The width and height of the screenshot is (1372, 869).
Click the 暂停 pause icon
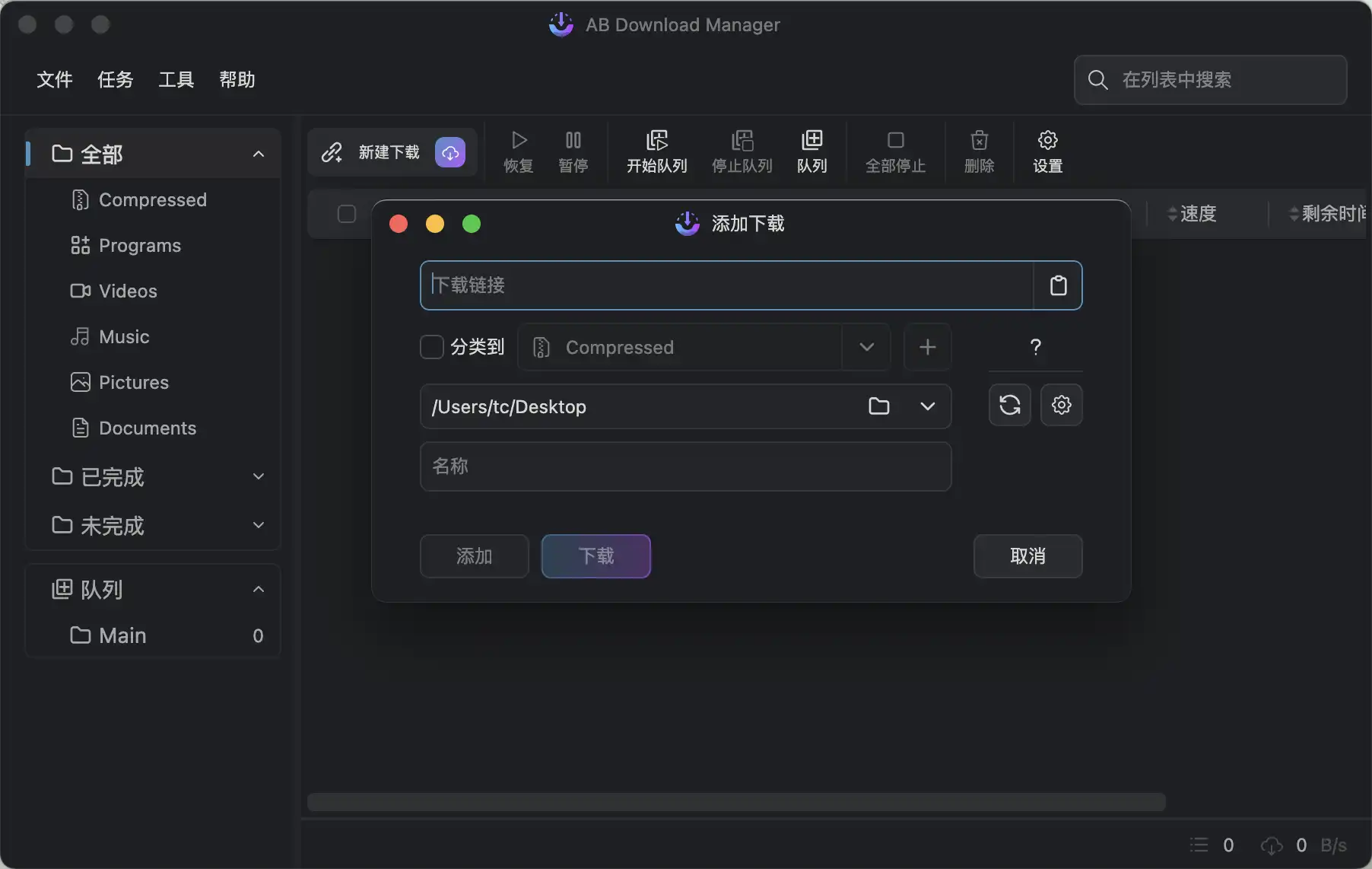(x=573, y=140)
